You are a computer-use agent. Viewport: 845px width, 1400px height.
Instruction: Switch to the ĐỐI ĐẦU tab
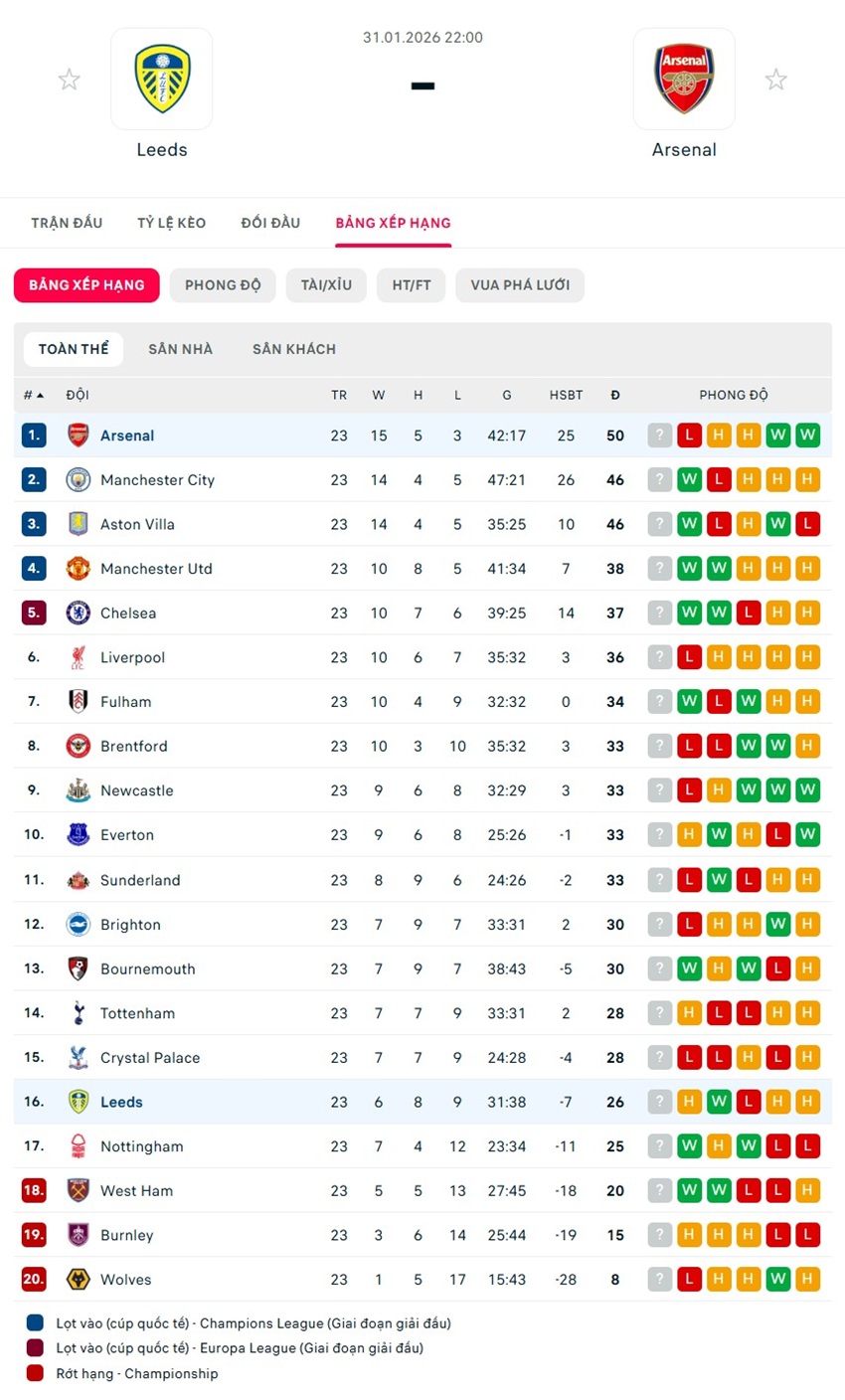pos(270,223)
